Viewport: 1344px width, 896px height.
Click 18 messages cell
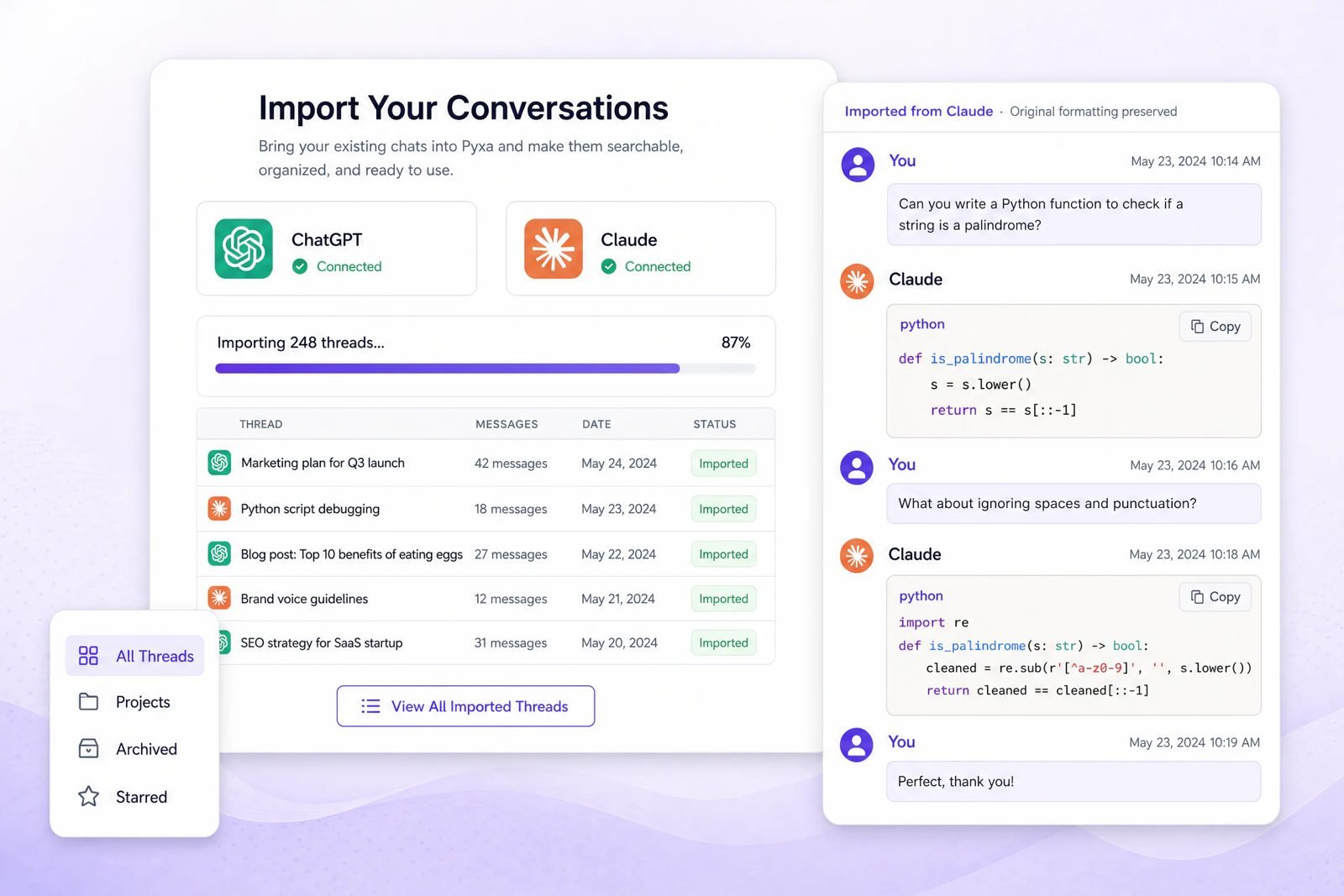pyautogui.click(x=511, y=509)
